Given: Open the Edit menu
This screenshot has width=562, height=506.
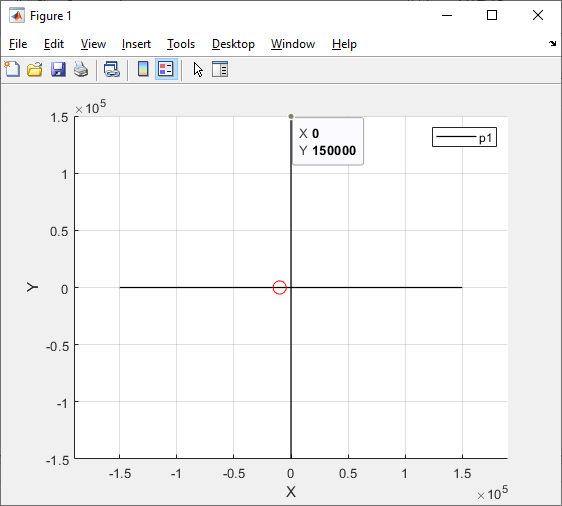Looking at the screenshot, I should (54, 44).
